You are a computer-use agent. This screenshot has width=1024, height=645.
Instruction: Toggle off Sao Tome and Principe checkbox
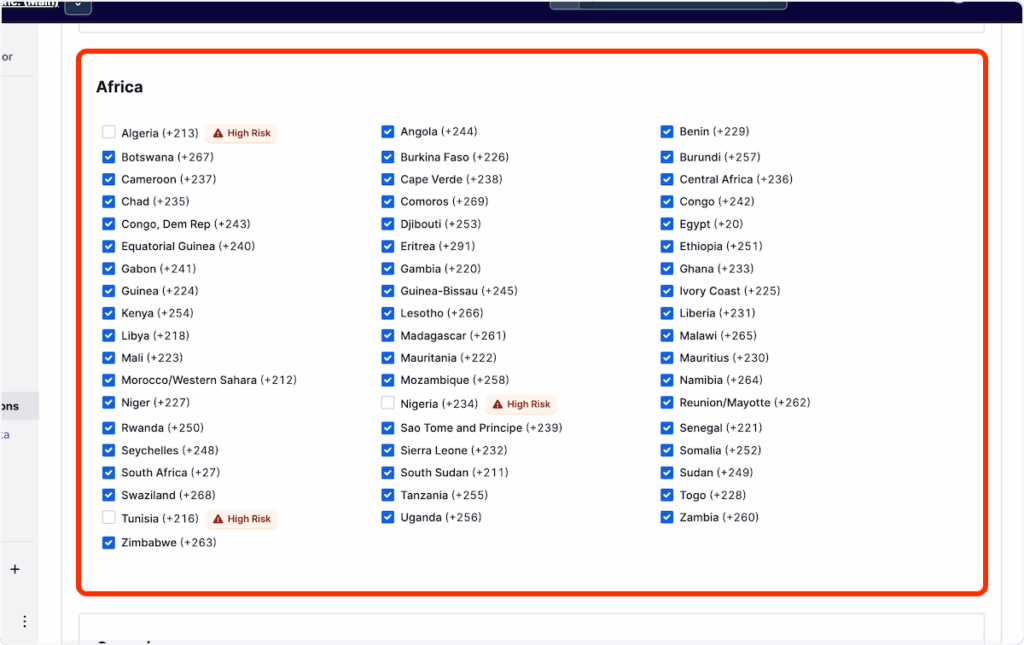388,428
